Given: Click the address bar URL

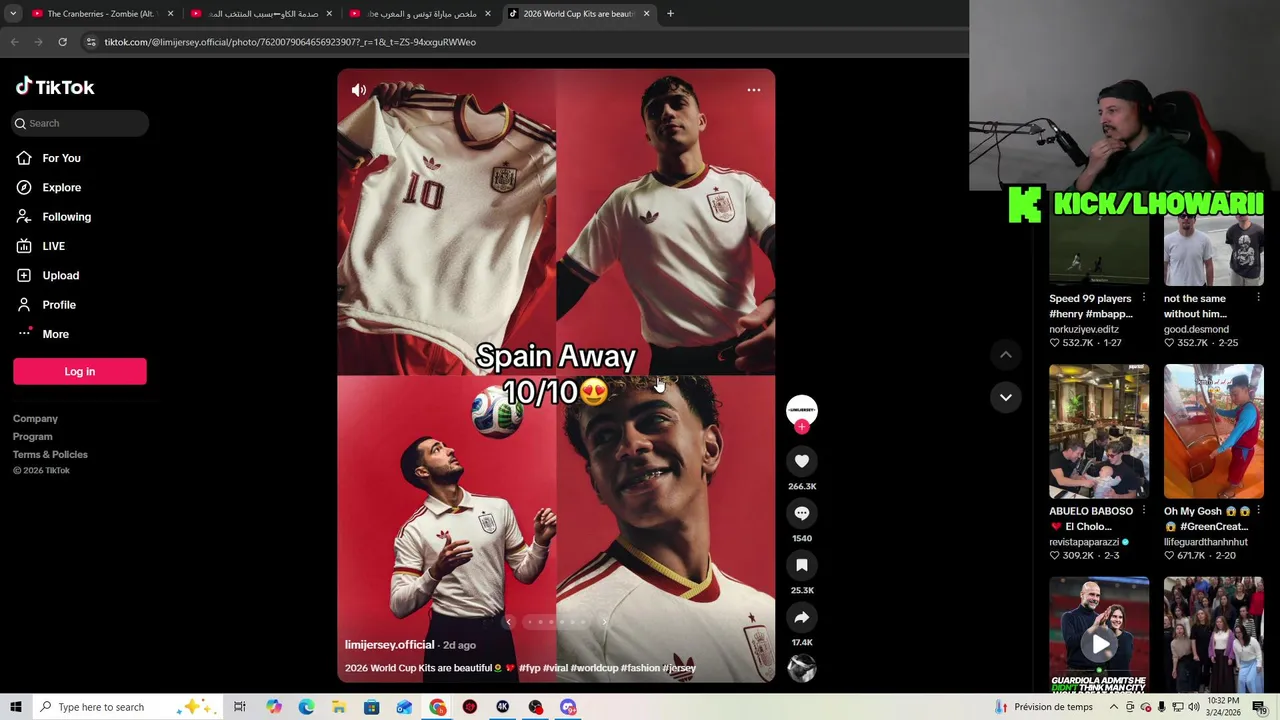Looking at the screenshot, I should (290, 42).
